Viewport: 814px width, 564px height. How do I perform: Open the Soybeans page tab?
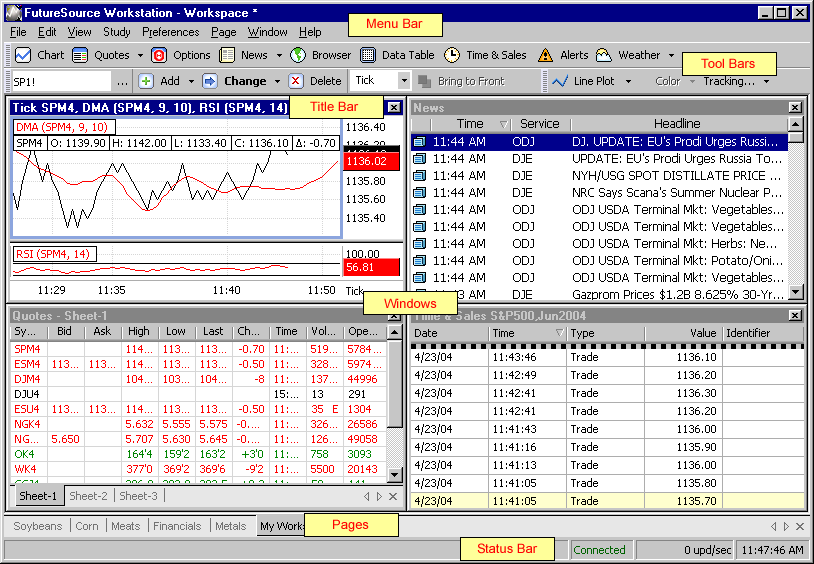click(37, 526)
